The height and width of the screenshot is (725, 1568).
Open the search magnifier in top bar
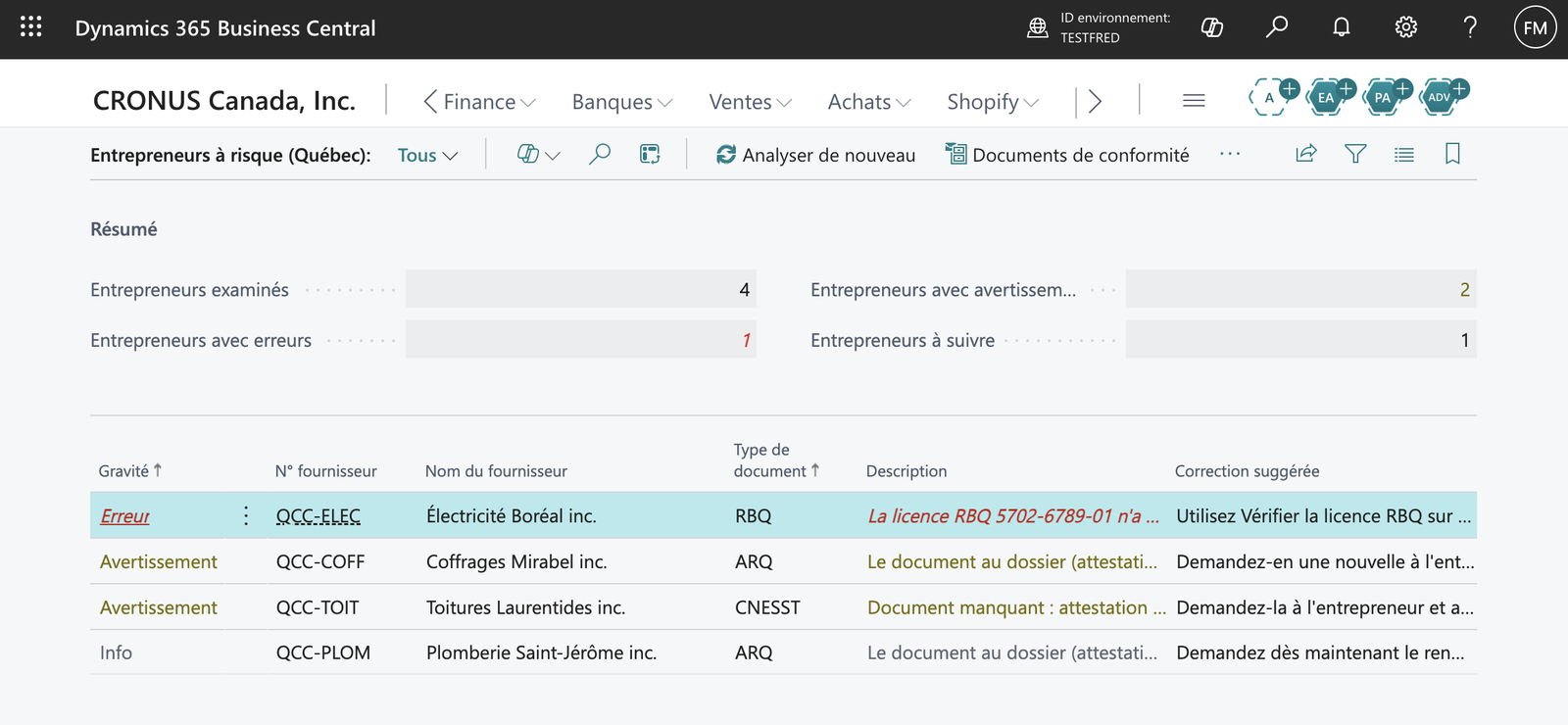1277,27
